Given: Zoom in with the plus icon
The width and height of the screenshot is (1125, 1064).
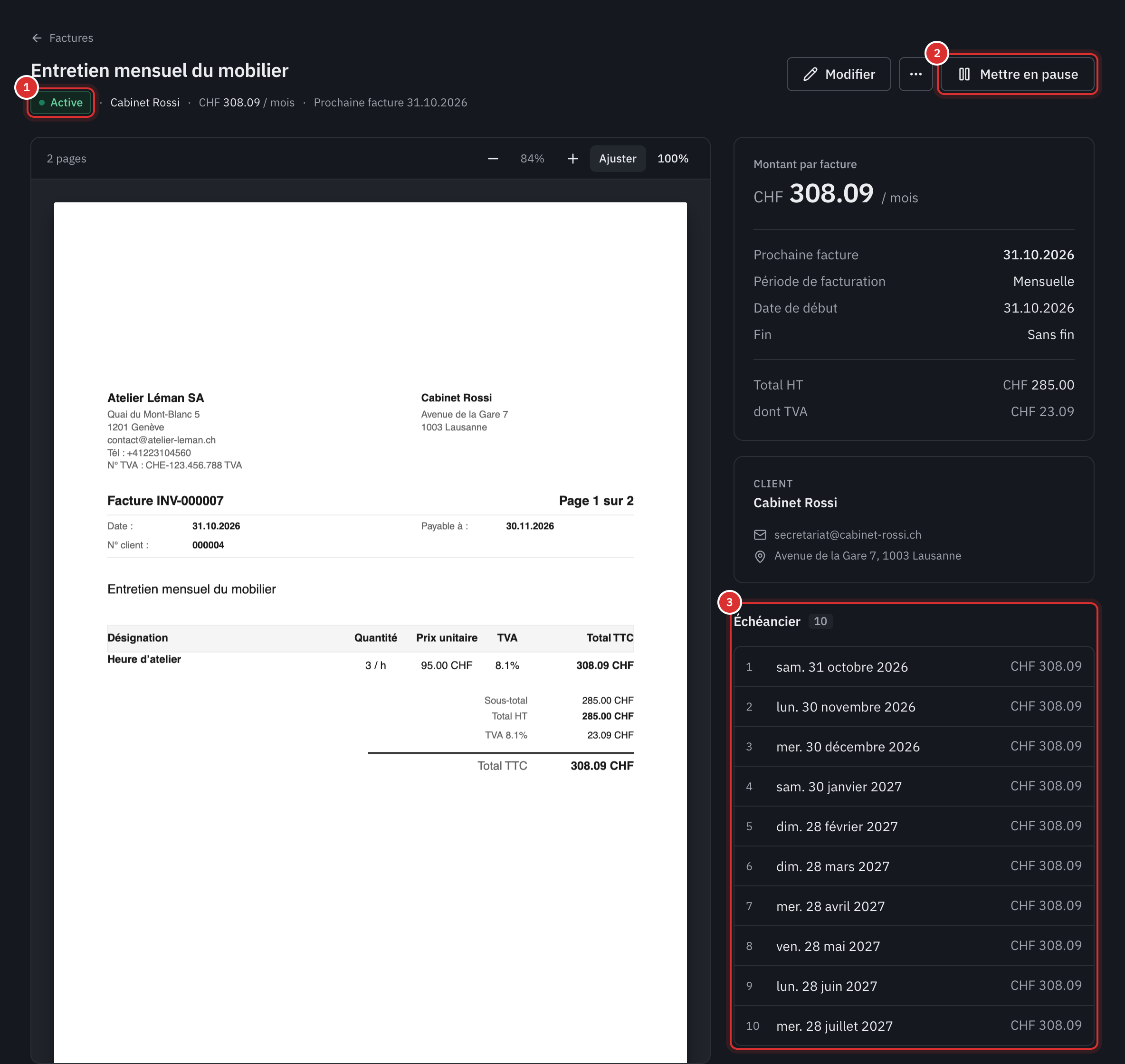Looking at the screenshot, I should pos(573,159).
